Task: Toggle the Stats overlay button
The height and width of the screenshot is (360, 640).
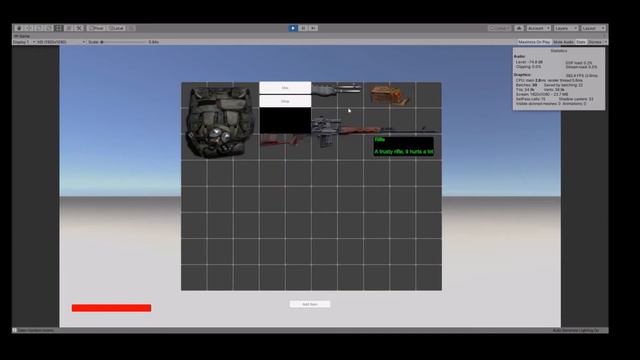Action: (581, 42)
